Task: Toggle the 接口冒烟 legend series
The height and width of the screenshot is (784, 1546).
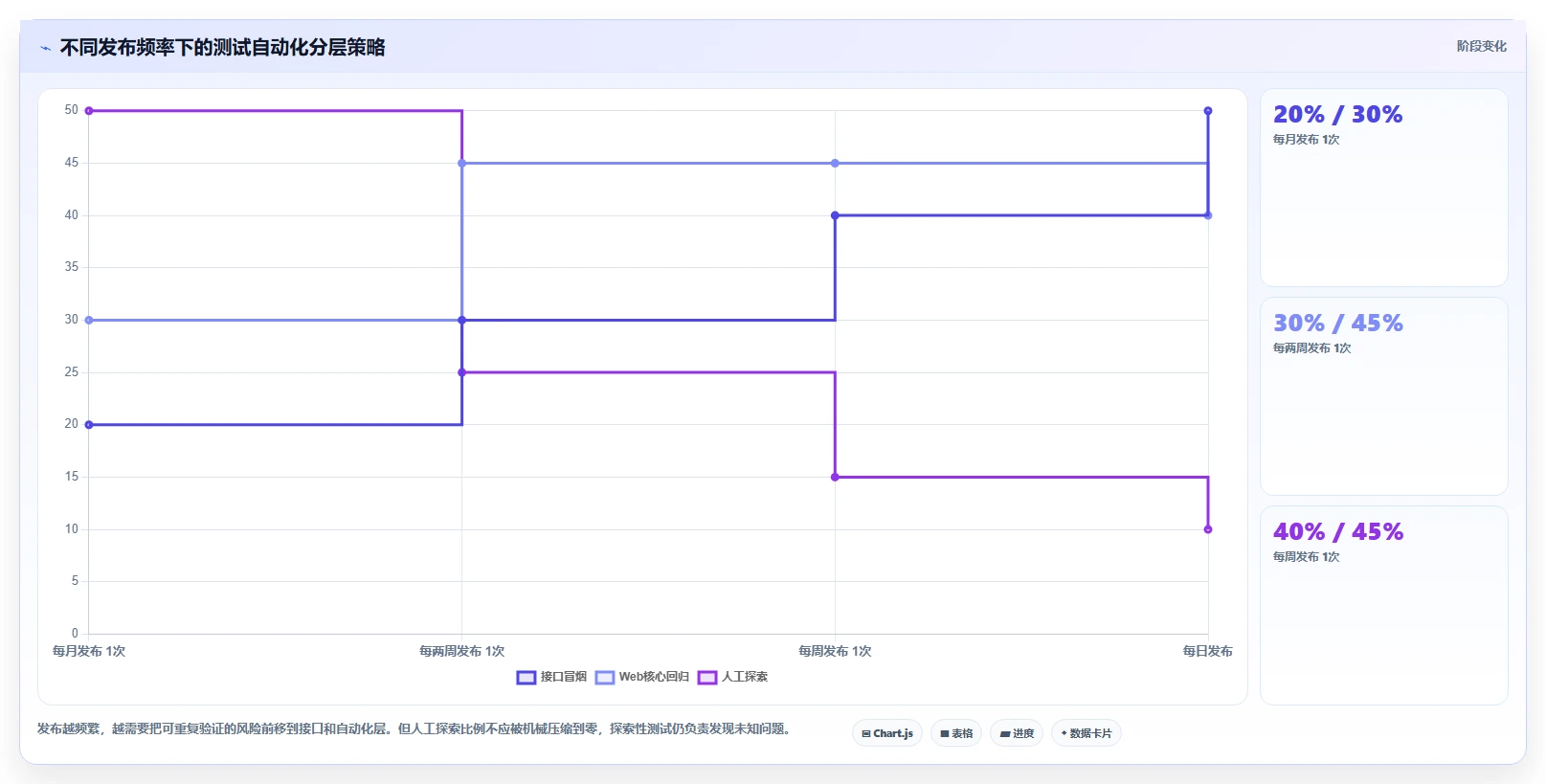Action: click(551, 677)
